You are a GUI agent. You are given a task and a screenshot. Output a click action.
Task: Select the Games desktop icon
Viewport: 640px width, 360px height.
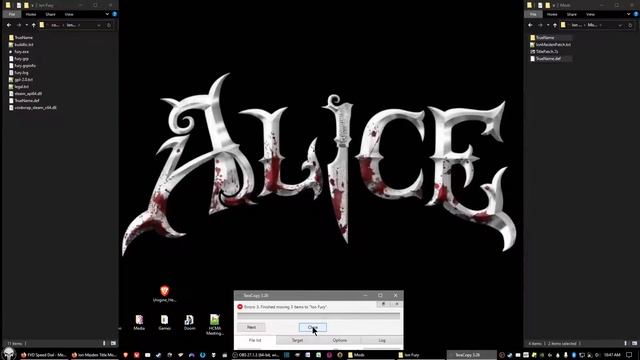coord(164,322)
